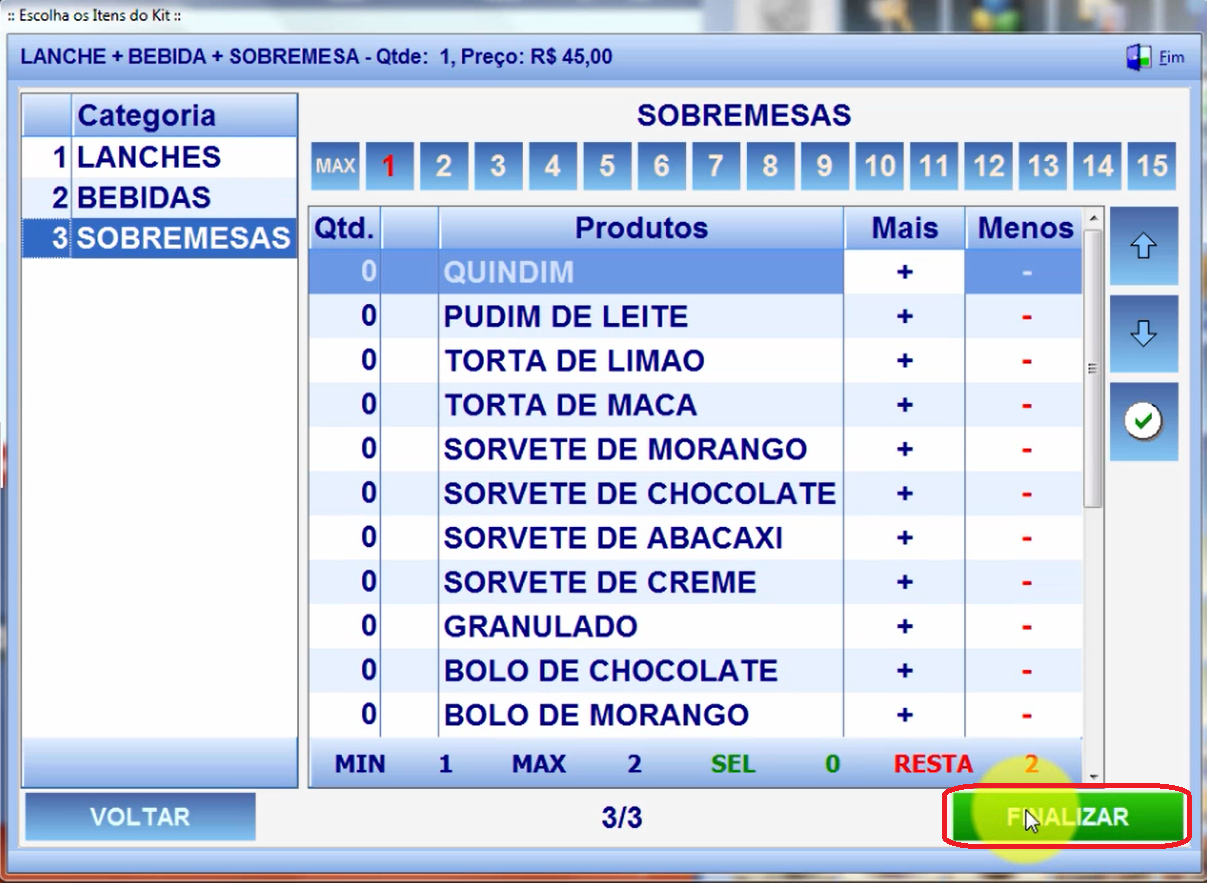Click the Categoria column header

pyautogui.click(x=185, y=115)
